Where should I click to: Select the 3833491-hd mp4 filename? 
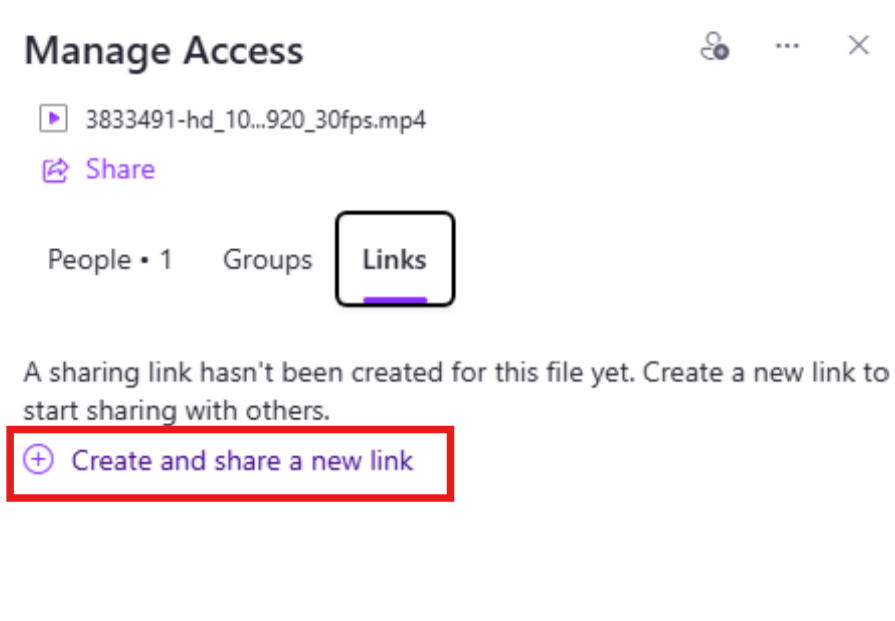tap(255, 120)
